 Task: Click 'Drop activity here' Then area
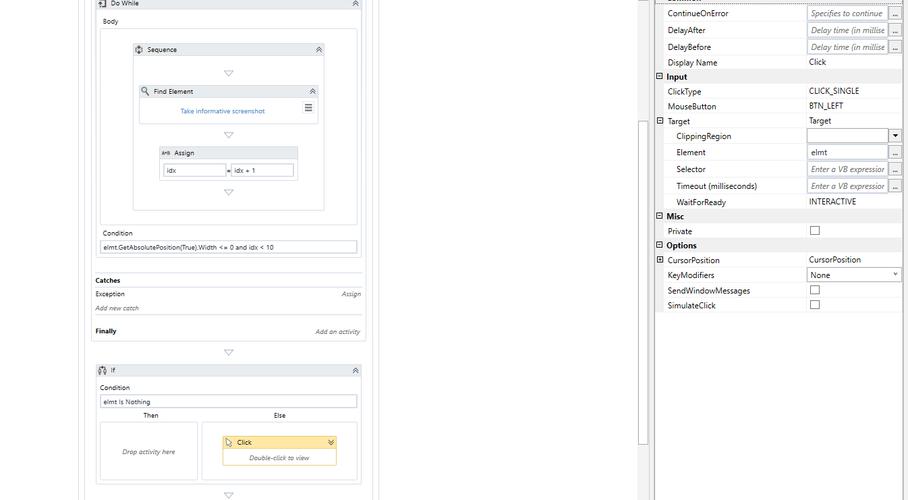[149, 451]
